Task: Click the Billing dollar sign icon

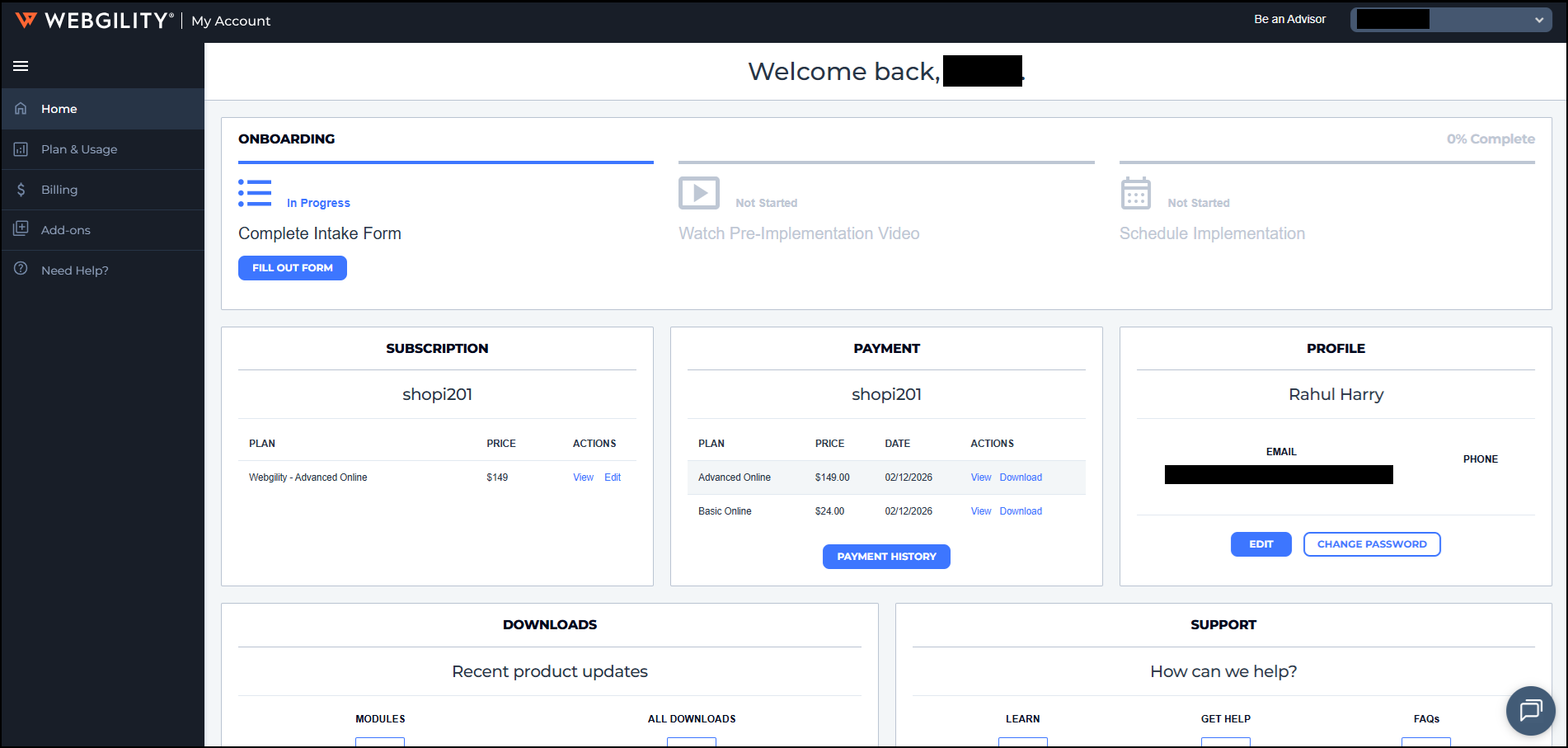Action: click(21, 190)
